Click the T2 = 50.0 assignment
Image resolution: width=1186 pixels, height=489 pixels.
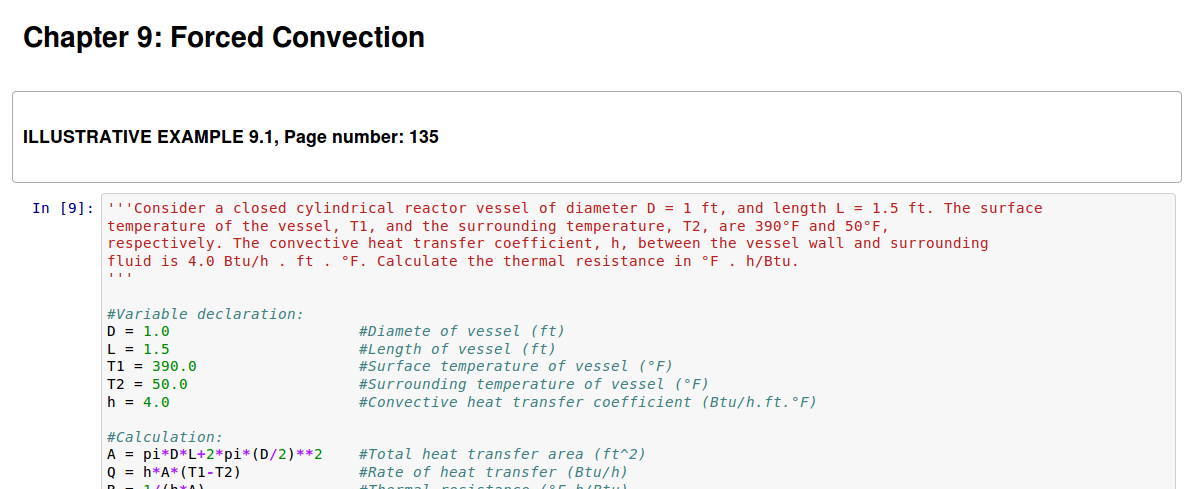(x=147, y=384)
